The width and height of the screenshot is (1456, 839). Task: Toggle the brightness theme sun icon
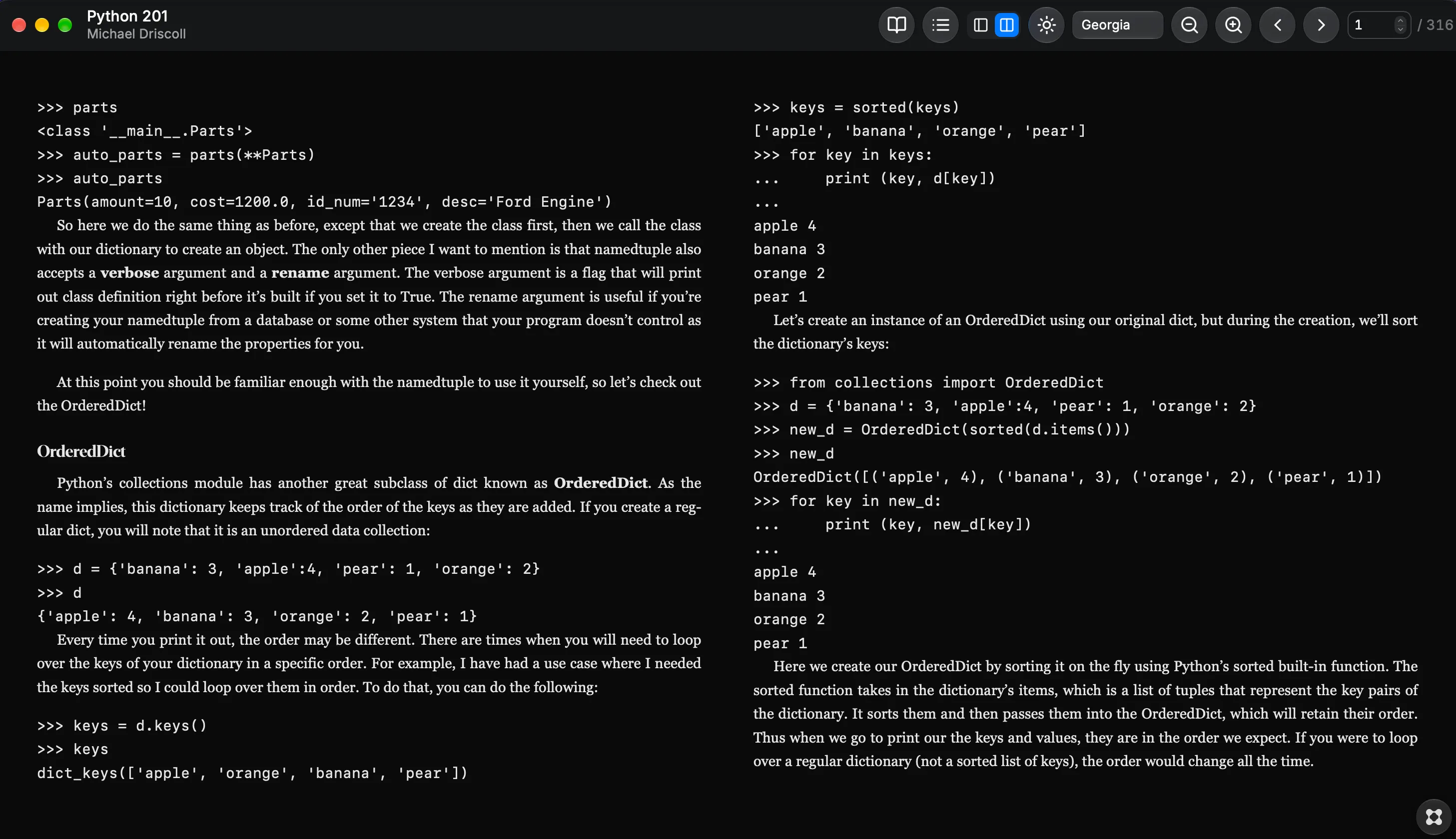point(1046,25)
